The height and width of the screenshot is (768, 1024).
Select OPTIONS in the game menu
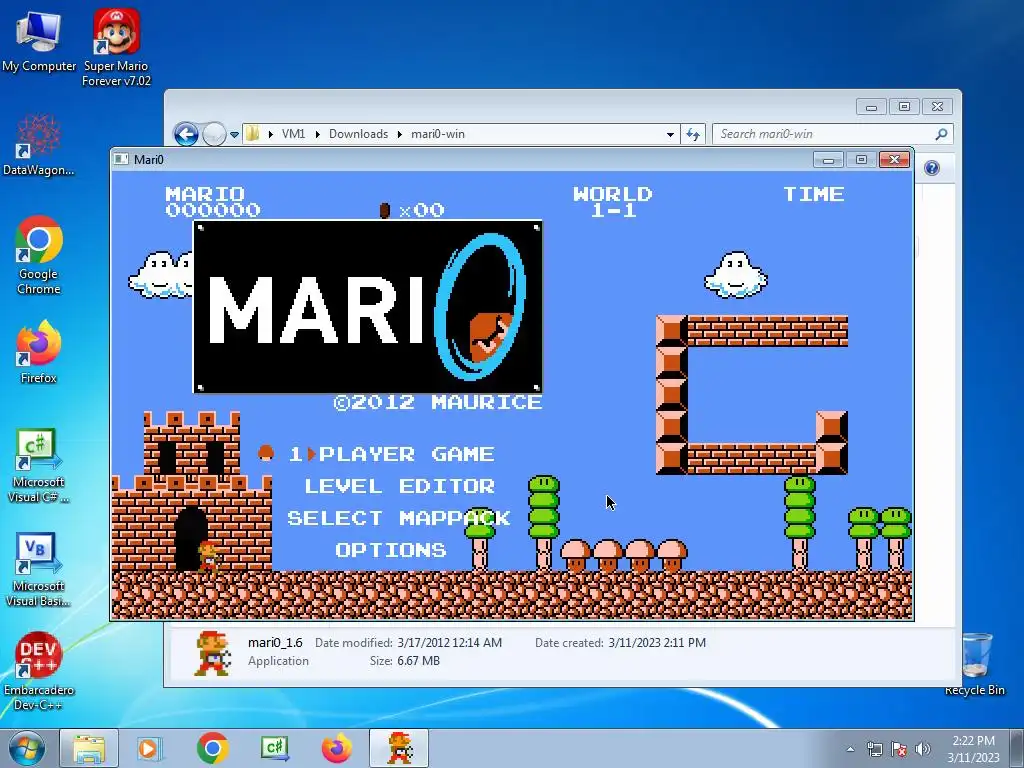click(391, 550)
